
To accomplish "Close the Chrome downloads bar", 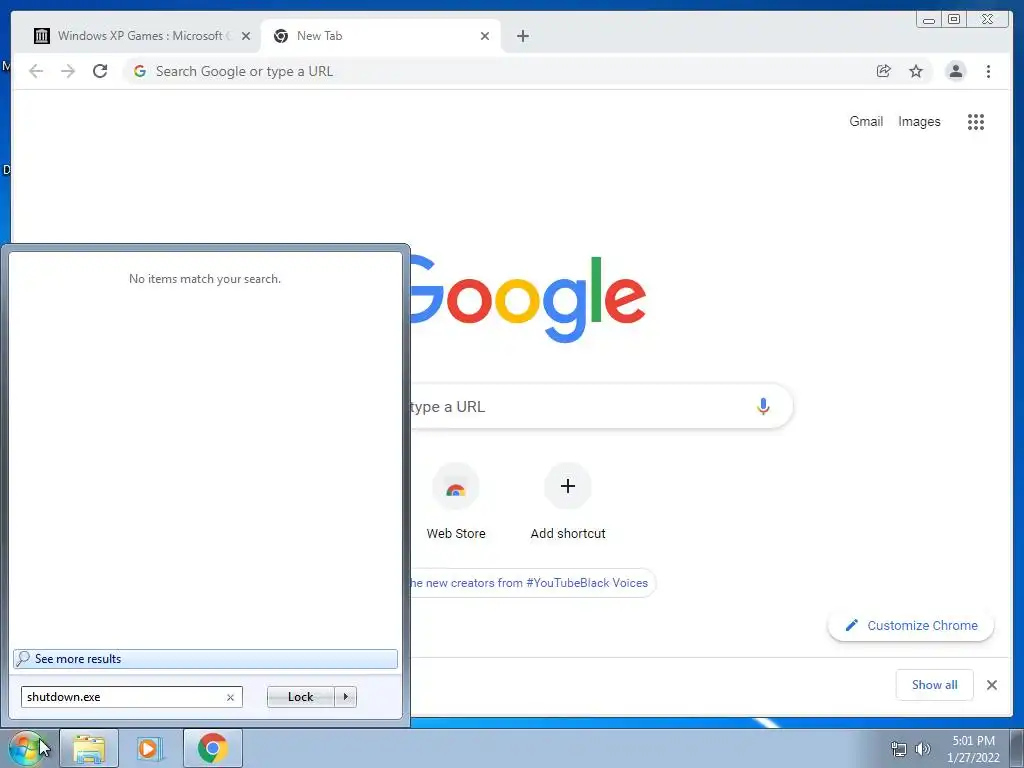I will coord(991,685).
